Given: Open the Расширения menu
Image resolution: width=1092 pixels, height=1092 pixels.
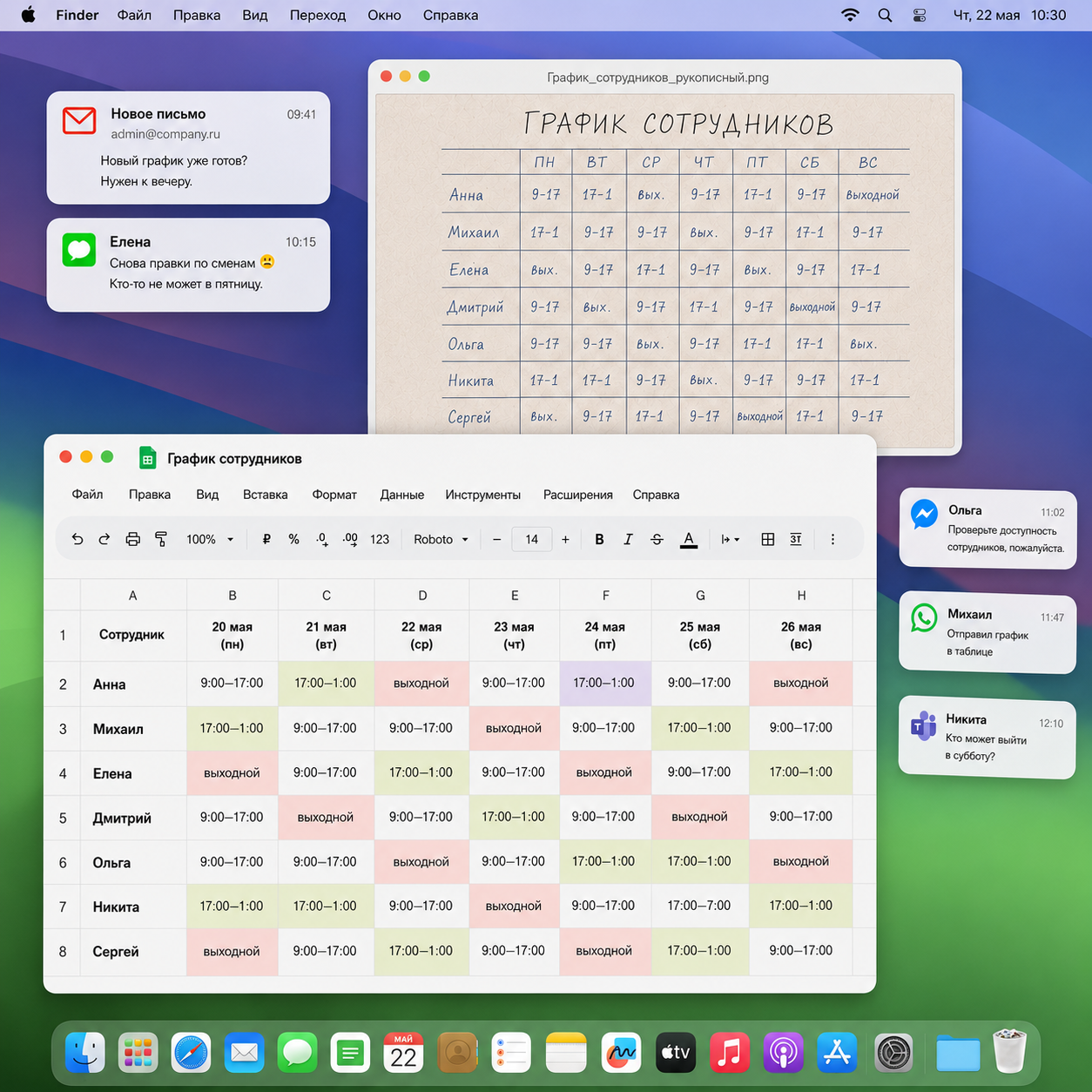Looking at the screenshot, I should pyautogui.click(x=577, y=494).
